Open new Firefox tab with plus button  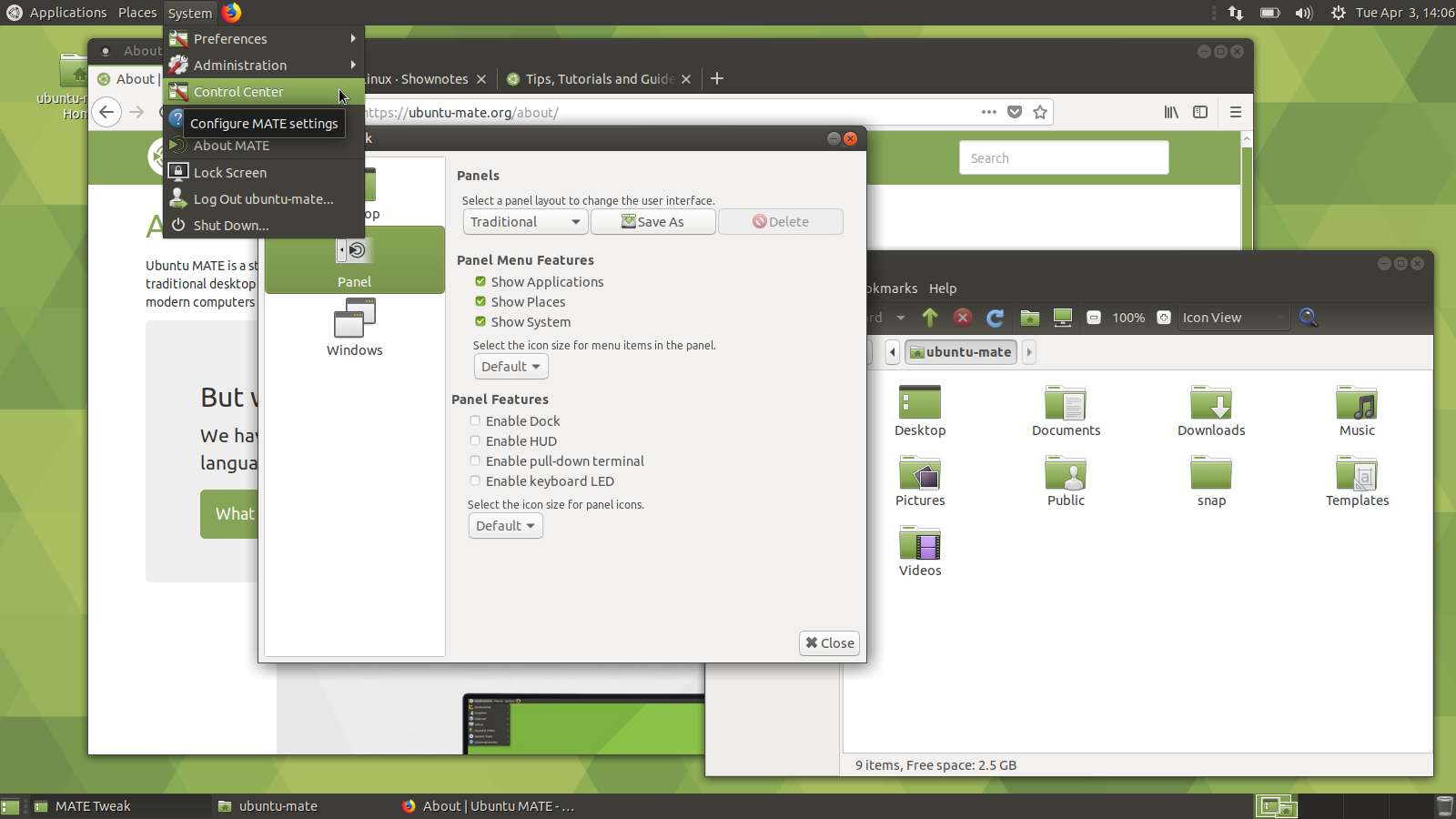click(717, 78)
